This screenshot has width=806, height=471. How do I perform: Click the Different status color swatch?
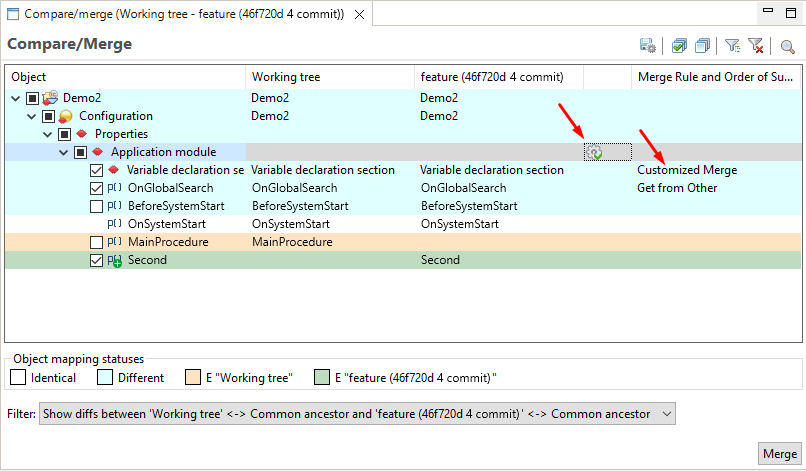click(x=106, y=377)
